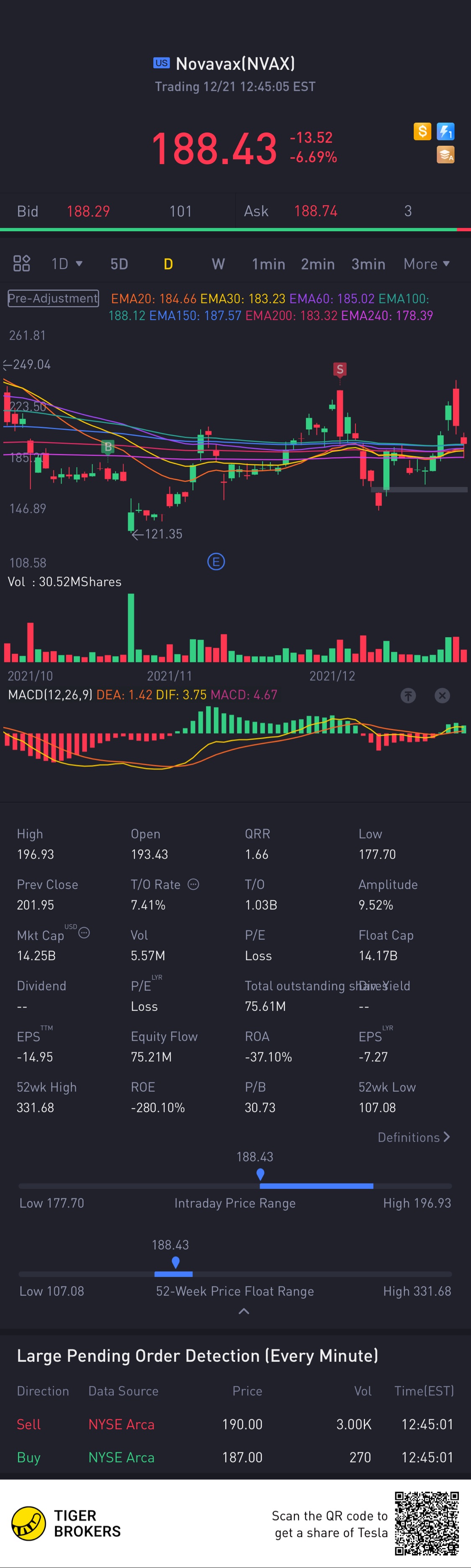Tap the bid/ask ratio green bar
Viewport: 471px width, 1568px height.
(x=228, y=230)
